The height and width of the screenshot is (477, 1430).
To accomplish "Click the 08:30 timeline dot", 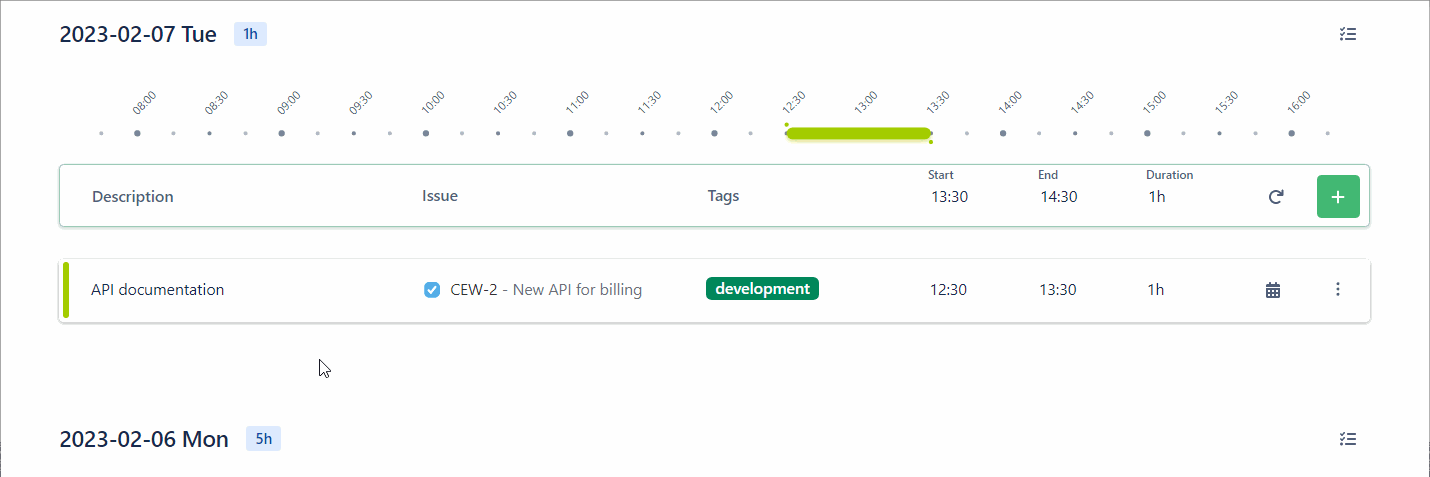I will click(x=209, y=133).
